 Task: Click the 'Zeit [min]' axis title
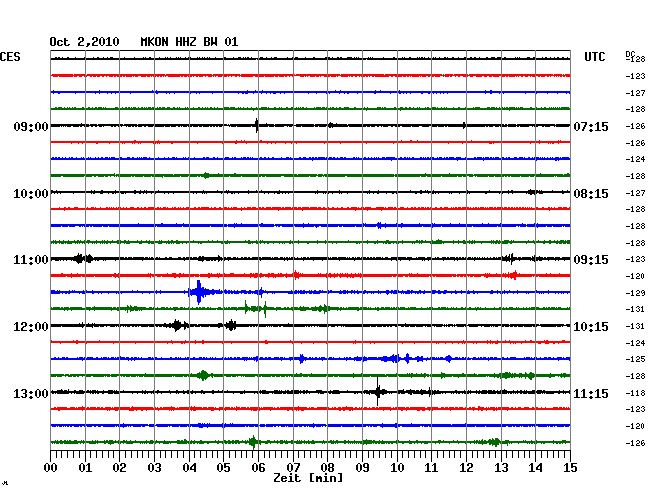click(x=308, y=478)
